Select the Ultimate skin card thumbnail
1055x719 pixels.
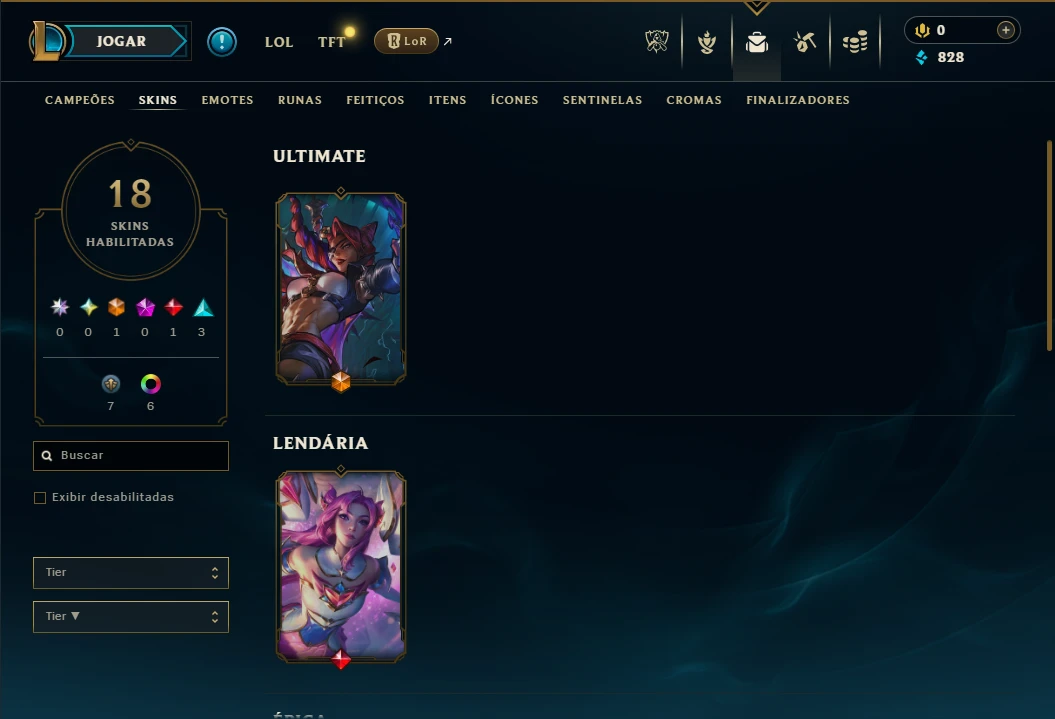coord(340,289)
